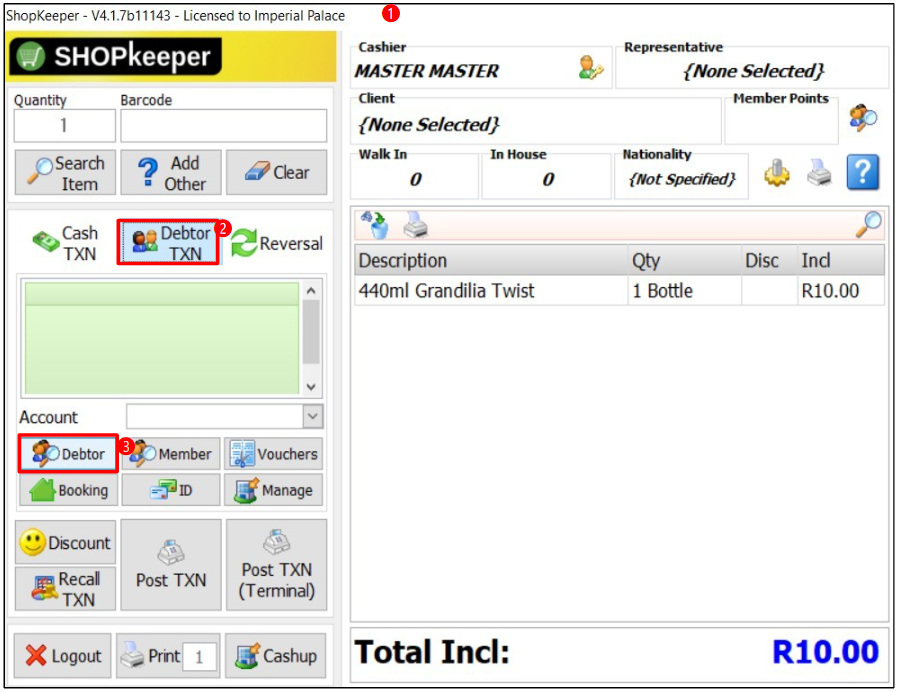The image size is (898, 692).
Task: Click the Client {None Selected} field
Action: click(535, 124)
